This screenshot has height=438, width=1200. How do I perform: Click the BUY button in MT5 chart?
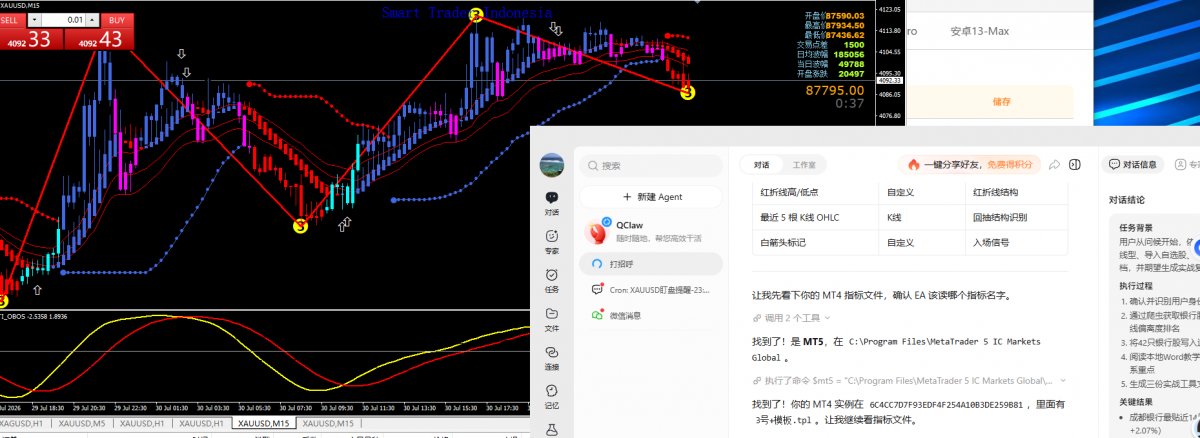click(117, 20)
